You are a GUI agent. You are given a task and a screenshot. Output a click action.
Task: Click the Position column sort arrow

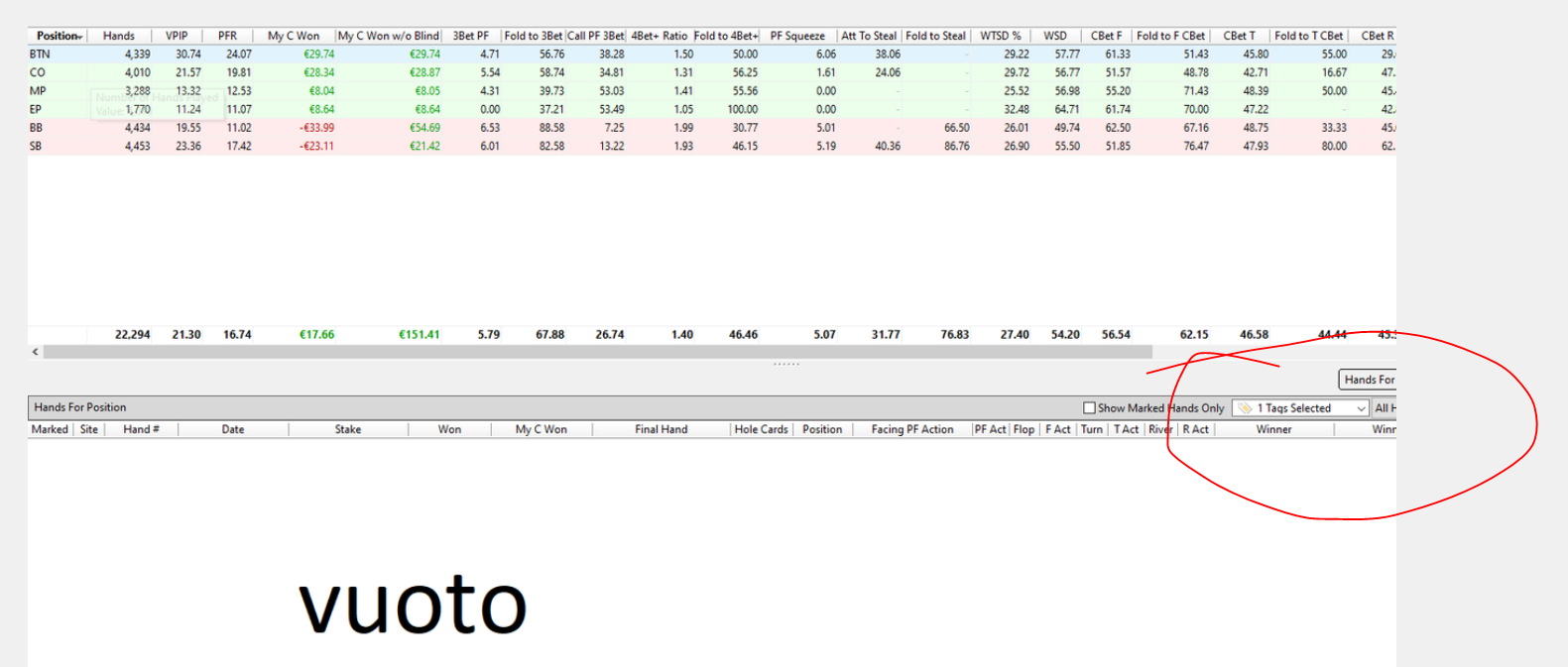pyautogui.click(x=80, y=37)
